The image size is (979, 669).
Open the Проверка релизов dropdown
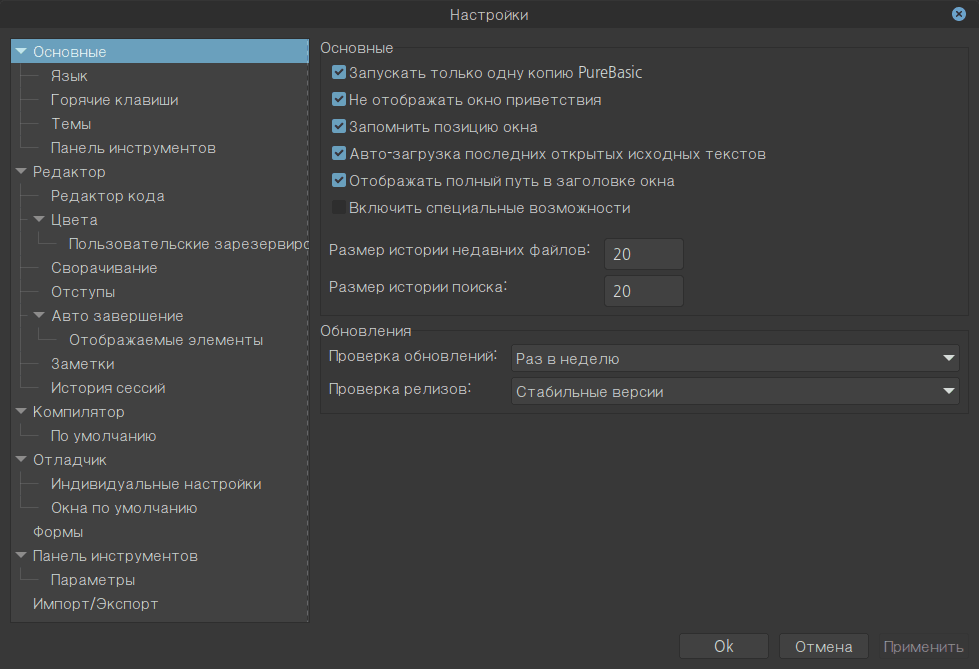(734, 391)
